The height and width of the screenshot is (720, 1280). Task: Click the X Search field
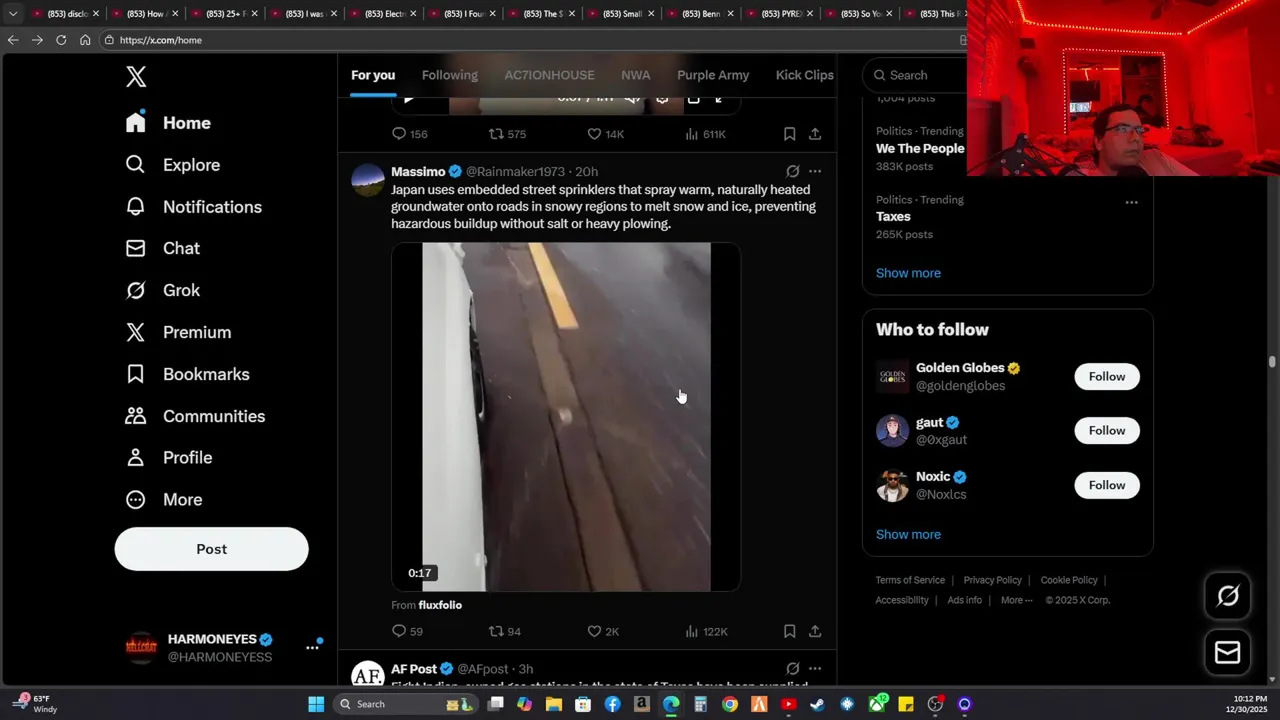[915, 75]
